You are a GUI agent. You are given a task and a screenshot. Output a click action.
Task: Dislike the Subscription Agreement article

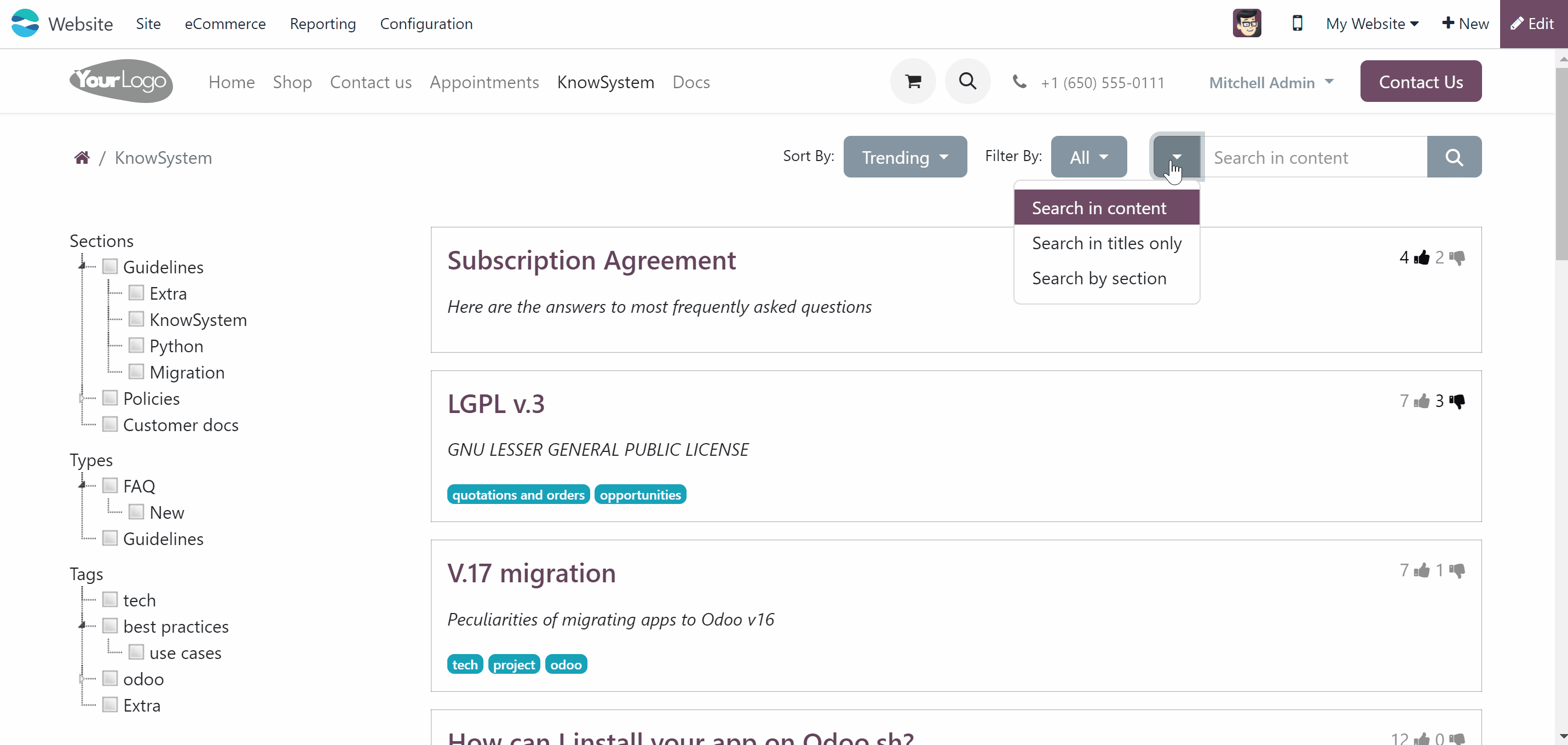1457,257
